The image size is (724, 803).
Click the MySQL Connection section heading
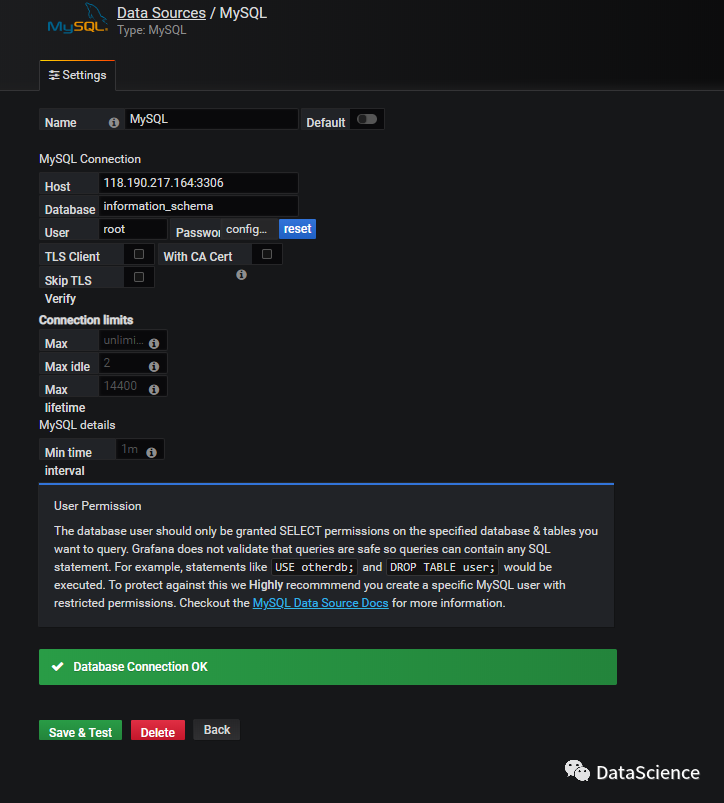coord(90,159)
